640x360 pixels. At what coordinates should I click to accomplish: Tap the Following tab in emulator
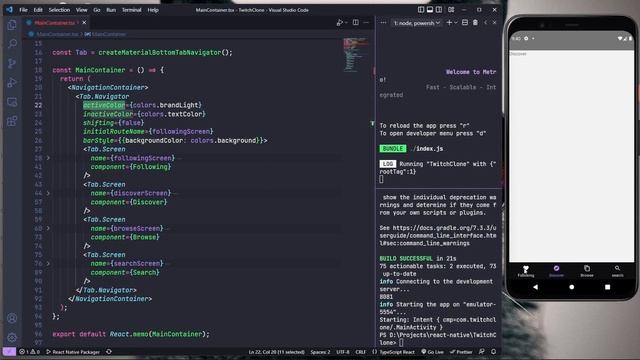[x=526, y=271]
